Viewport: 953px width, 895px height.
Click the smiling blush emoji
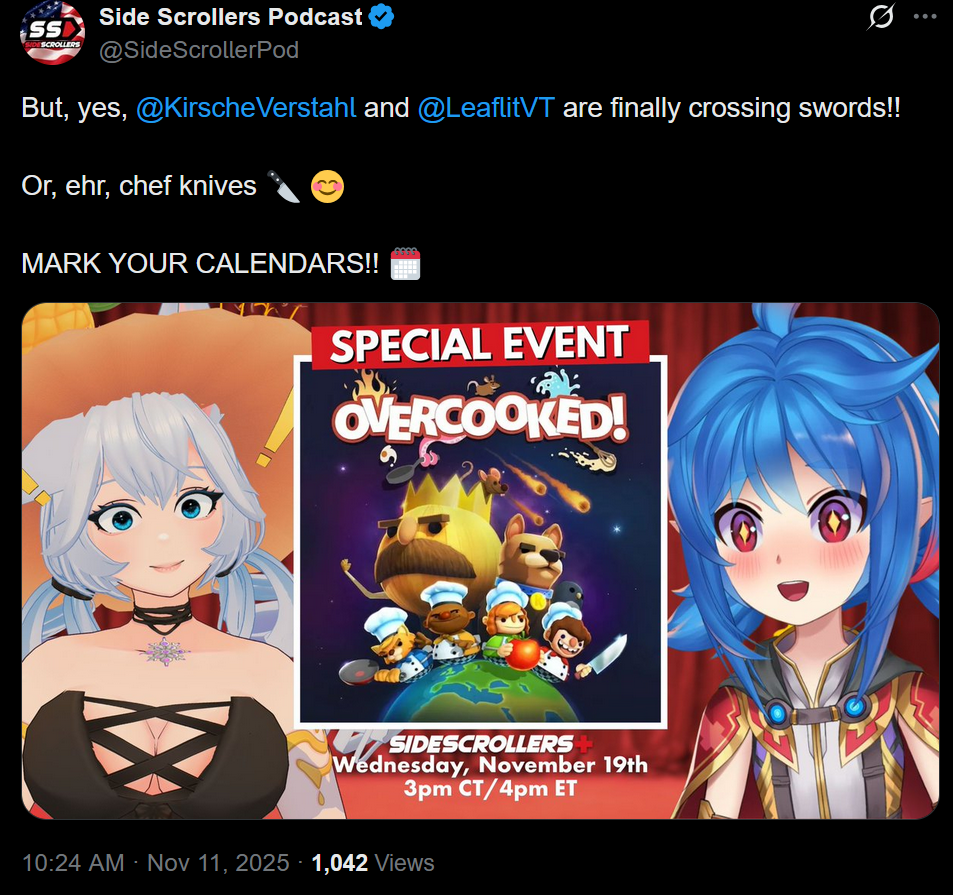coord(328,186)
